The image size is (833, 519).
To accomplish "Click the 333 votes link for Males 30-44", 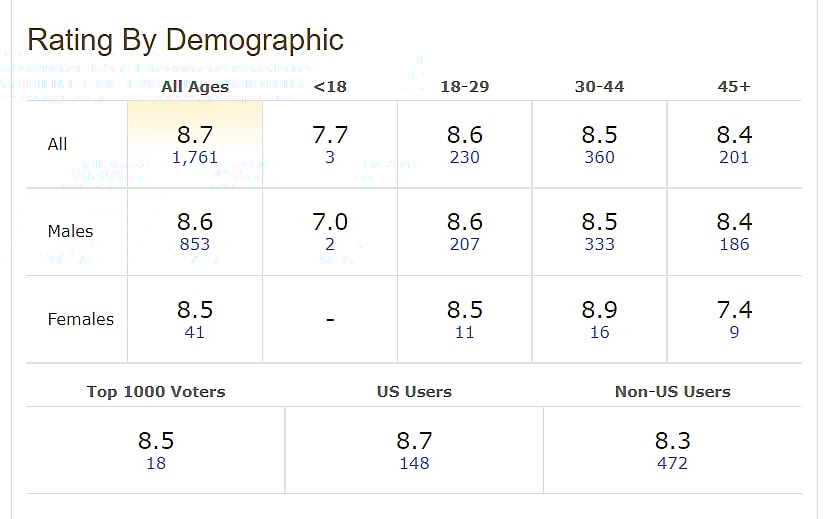I will [600, 244].
